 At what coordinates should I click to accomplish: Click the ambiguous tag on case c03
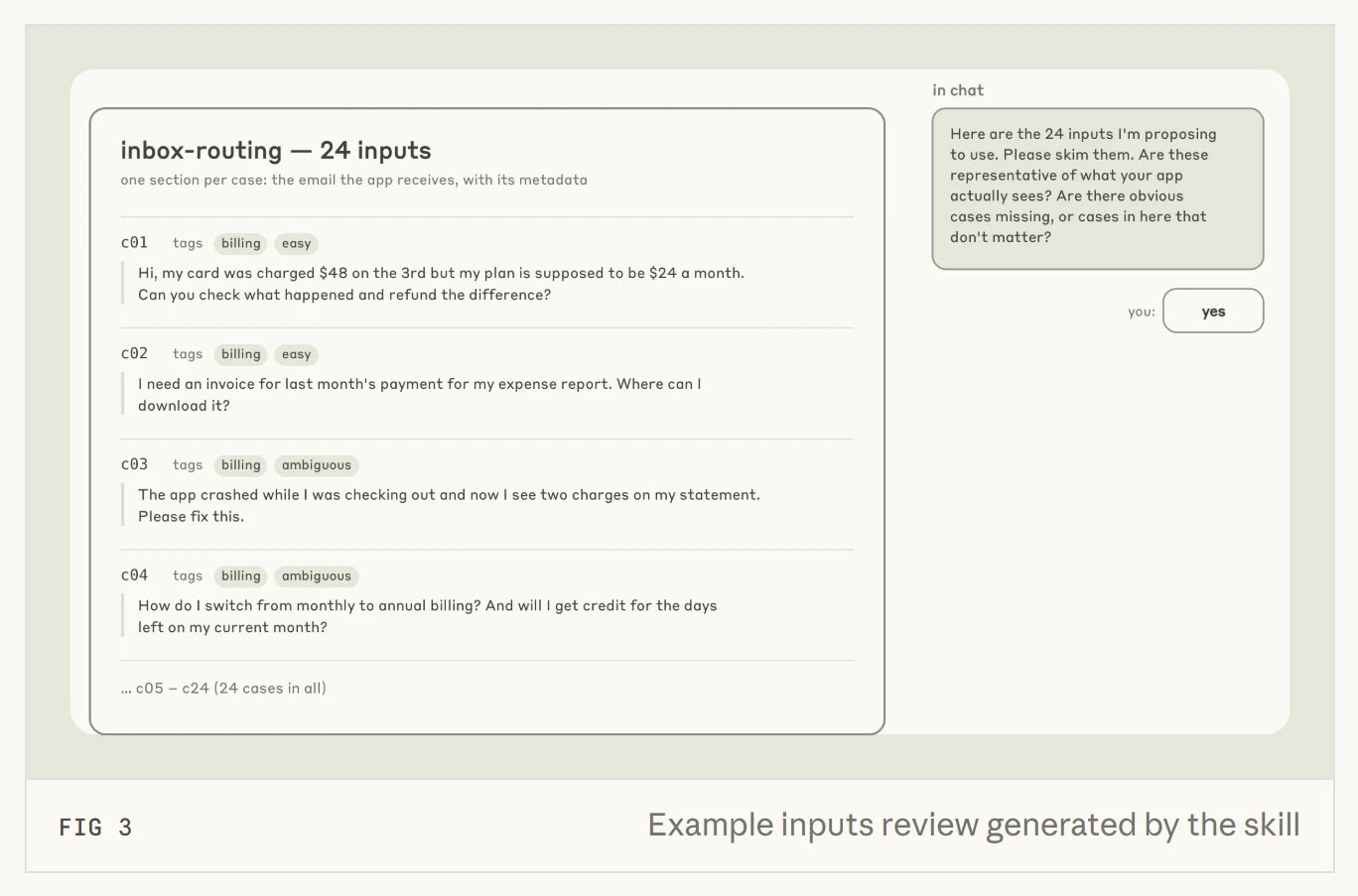[x=317, y=465]
